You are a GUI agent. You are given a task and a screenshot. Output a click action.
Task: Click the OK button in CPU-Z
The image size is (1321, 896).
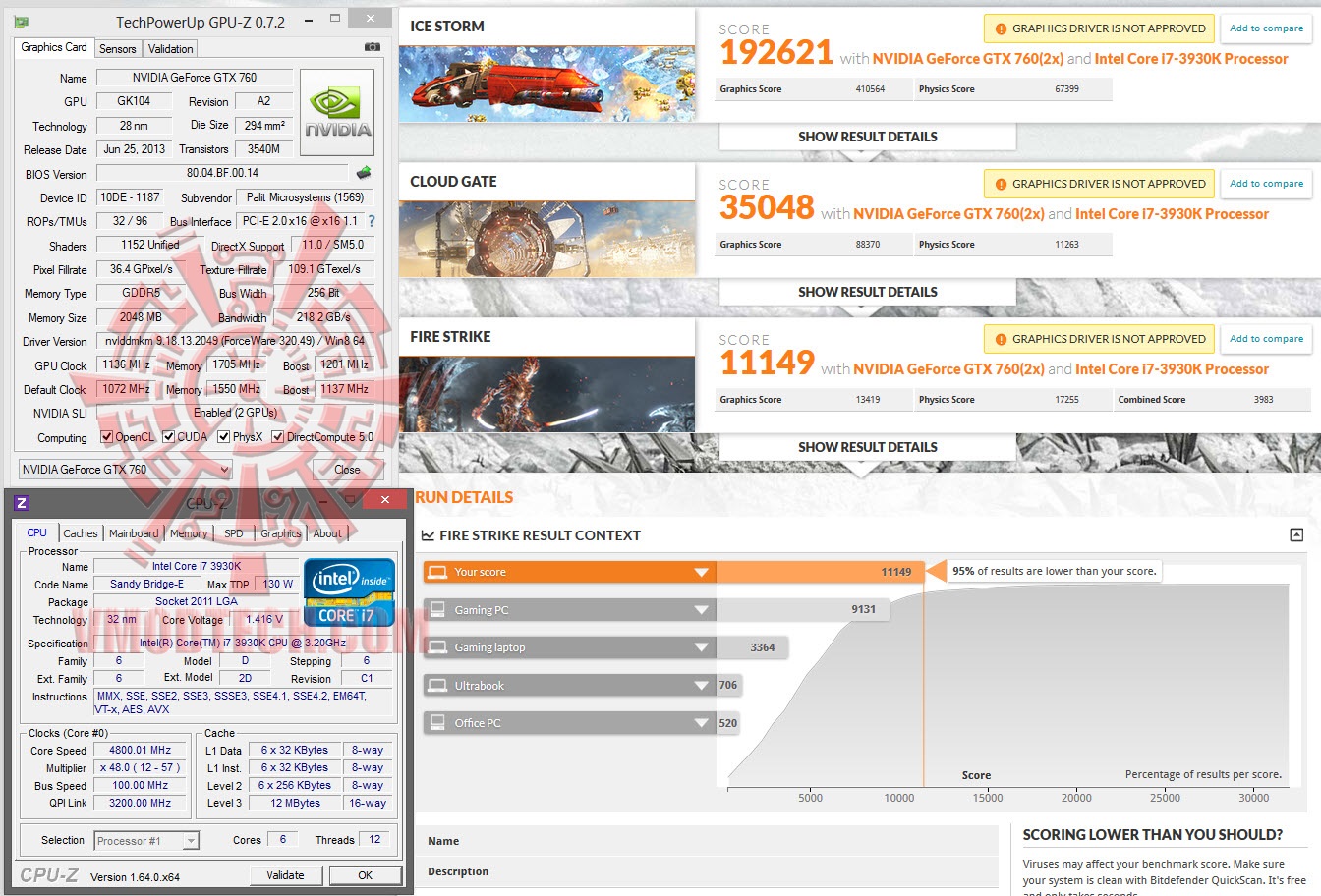pos(366,875)
